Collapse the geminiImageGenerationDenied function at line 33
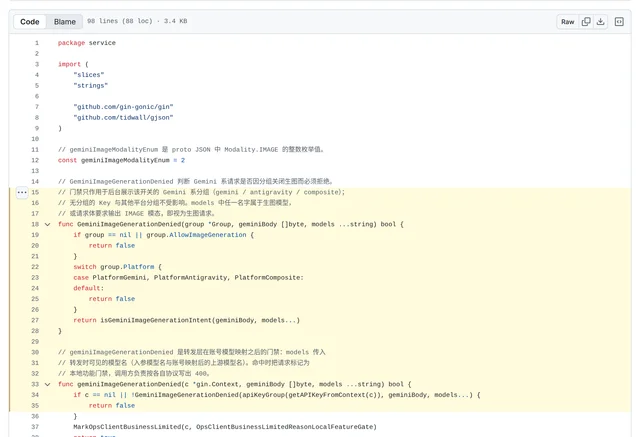The image size is (640, 437). point(48,384)
